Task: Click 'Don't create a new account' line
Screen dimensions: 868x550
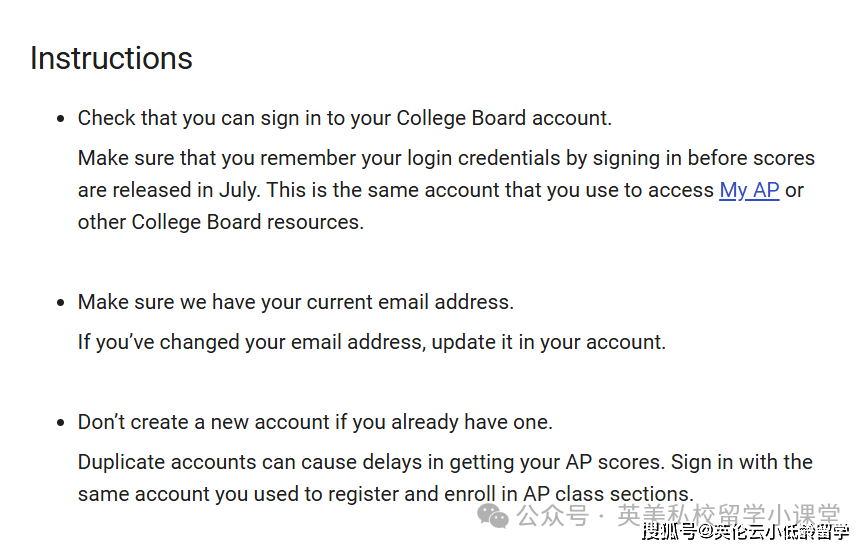Action: tap(314, 422)
